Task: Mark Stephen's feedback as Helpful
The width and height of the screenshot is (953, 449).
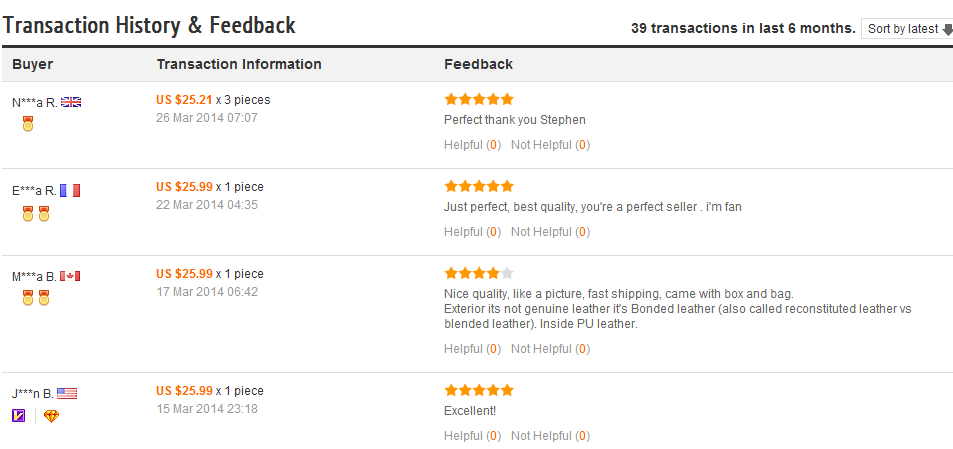Action: [x=472, y=145]
